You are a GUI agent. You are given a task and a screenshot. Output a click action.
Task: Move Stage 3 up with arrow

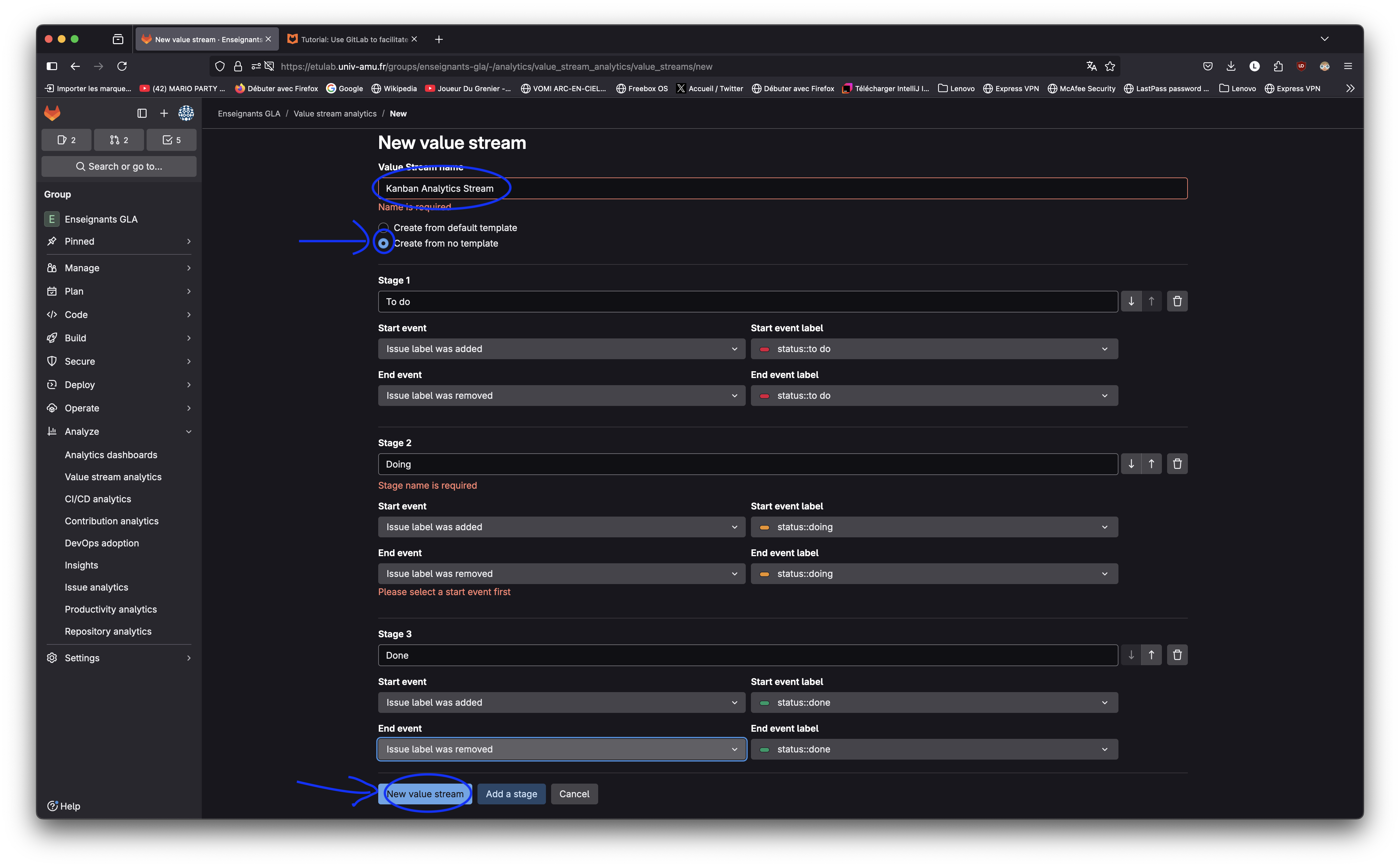click(1151, 655)
